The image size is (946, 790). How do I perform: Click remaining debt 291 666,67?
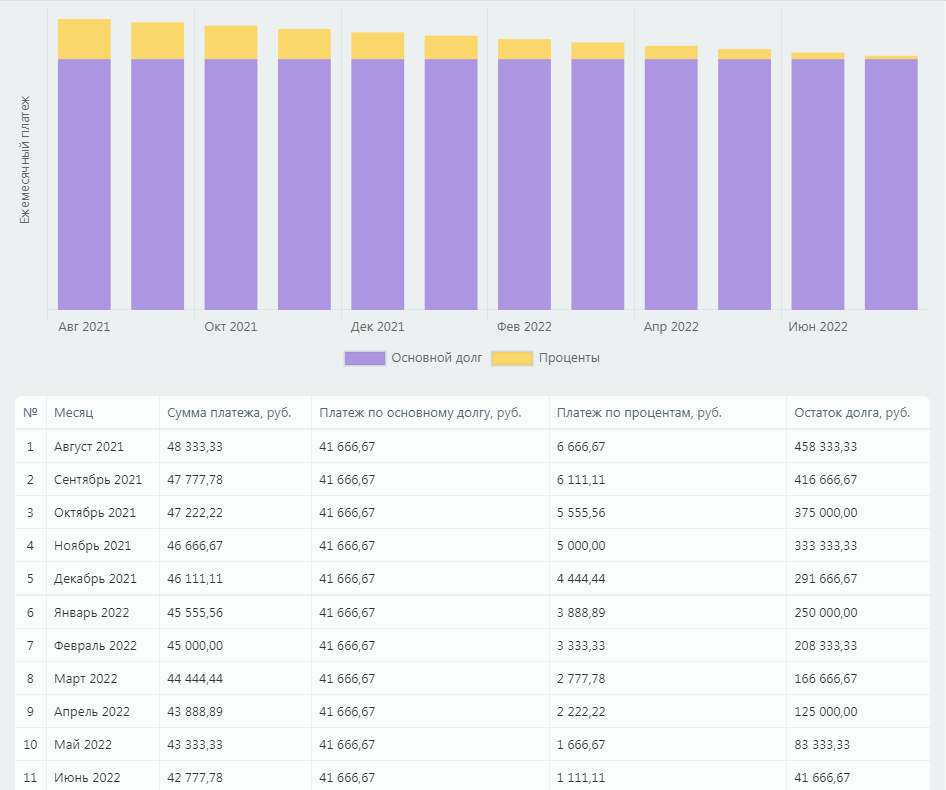click(825, 579)
